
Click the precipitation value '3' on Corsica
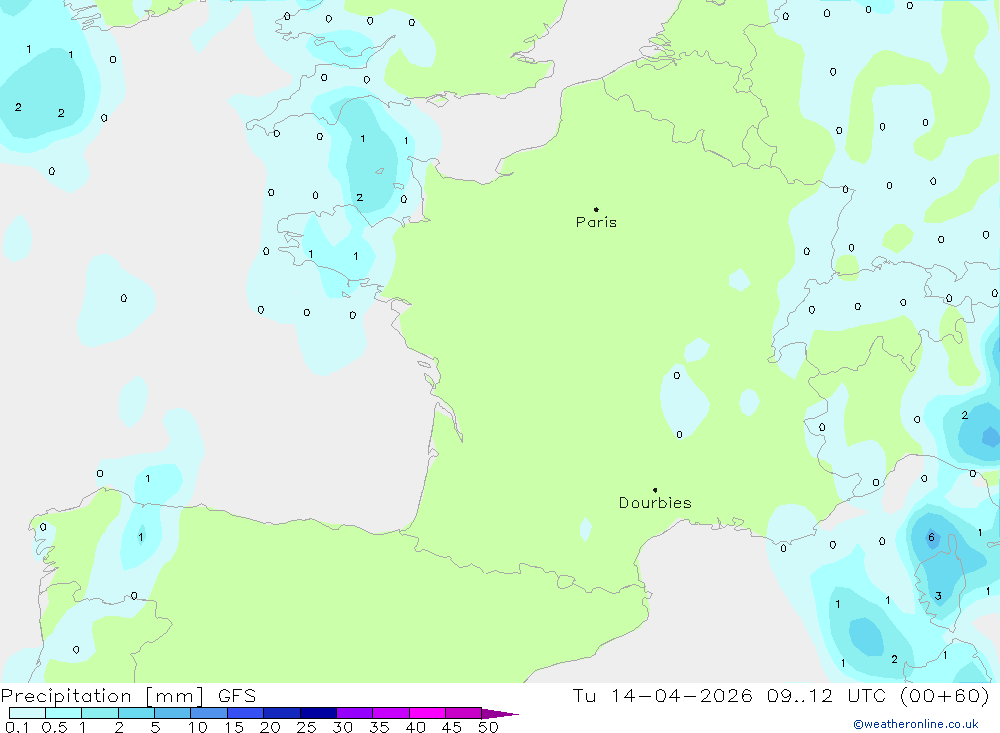coord(938,596)
